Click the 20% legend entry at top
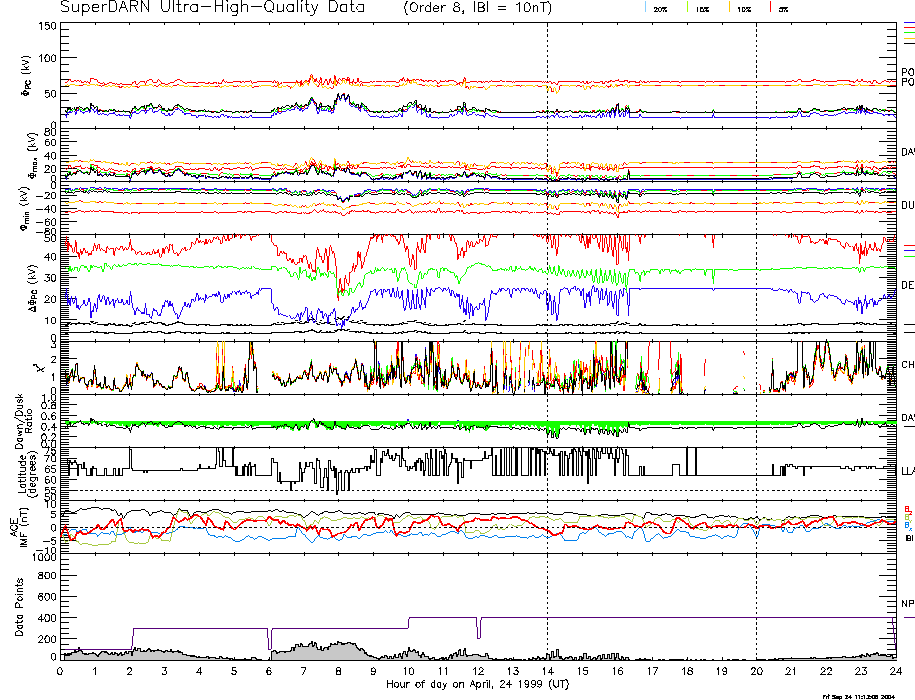 660,8
